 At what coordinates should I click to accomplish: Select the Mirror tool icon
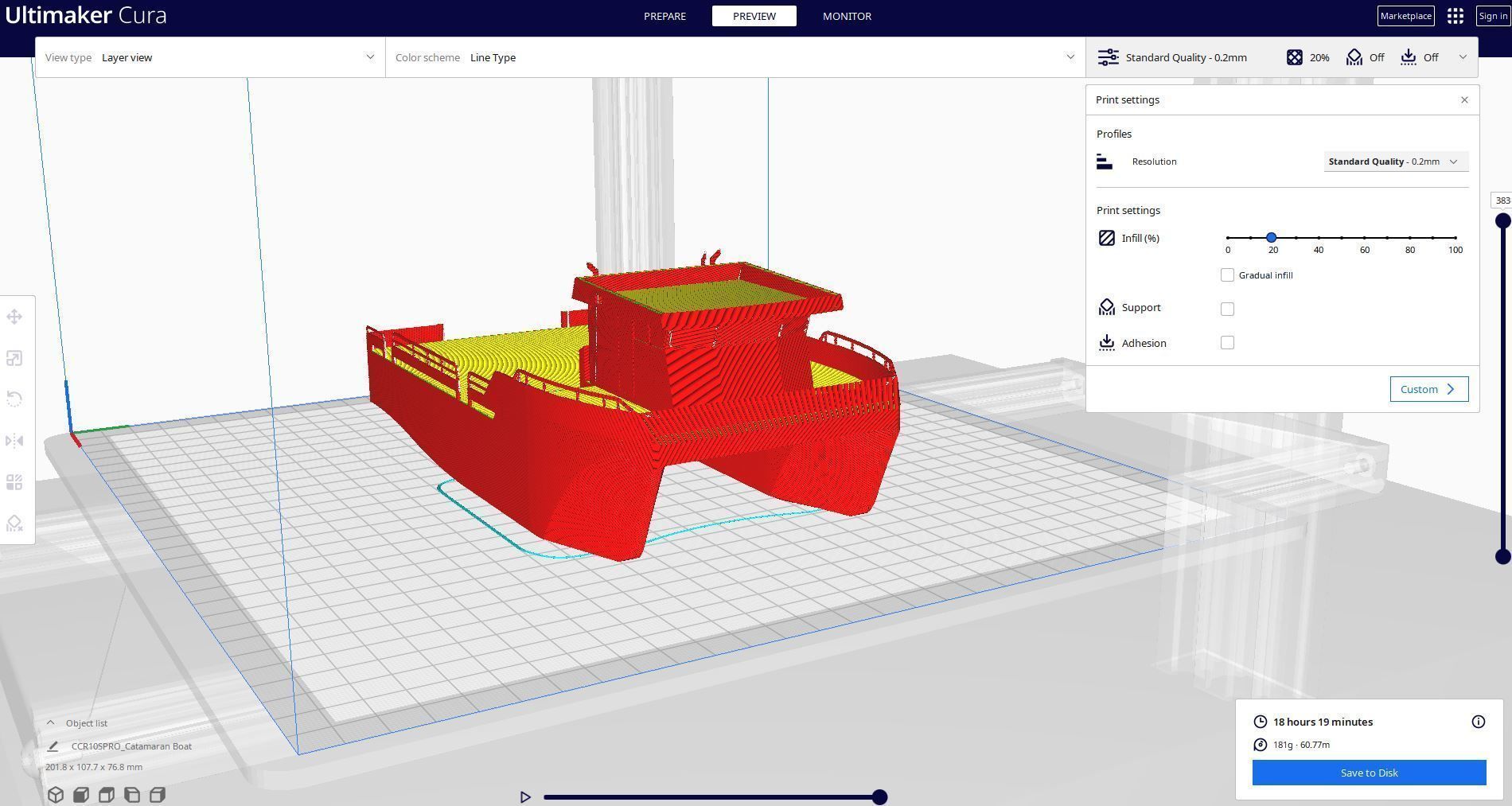tap(14, 441)
